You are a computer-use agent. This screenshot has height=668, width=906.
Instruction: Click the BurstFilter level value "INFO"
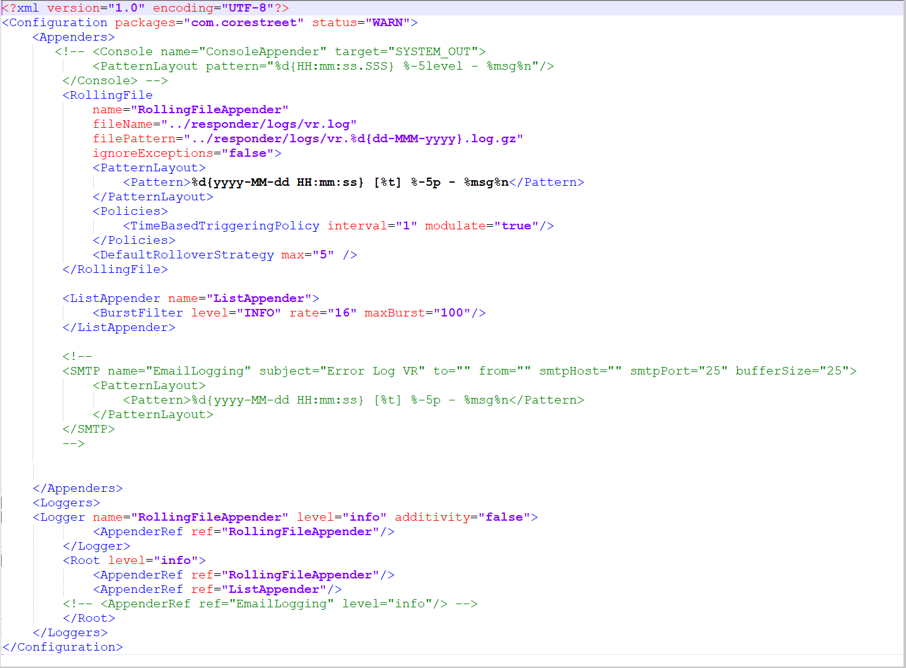pos(259,313)
